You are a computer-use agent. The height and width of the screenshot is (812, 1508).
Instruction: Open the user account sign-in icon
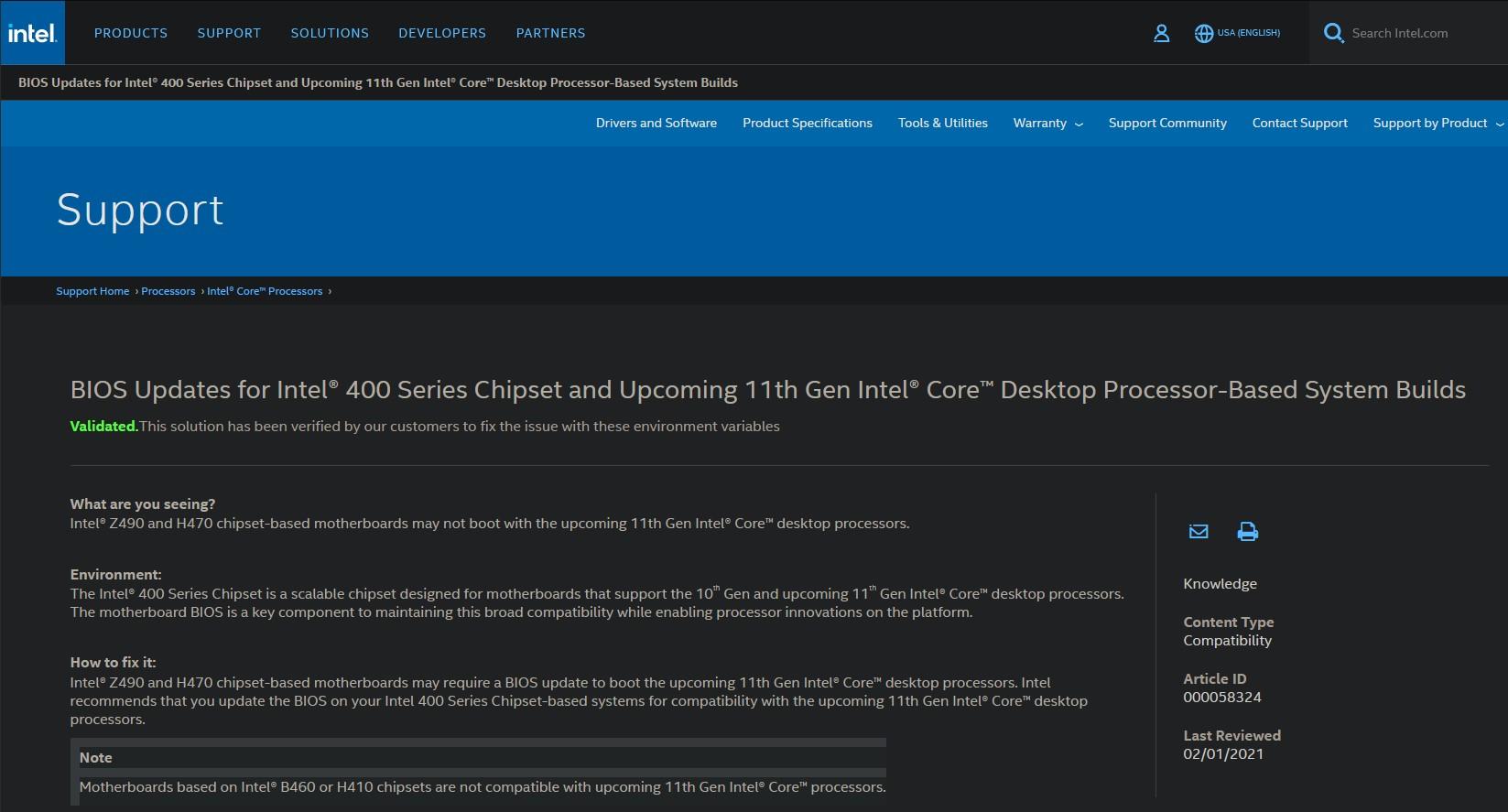click(1161, 33)
